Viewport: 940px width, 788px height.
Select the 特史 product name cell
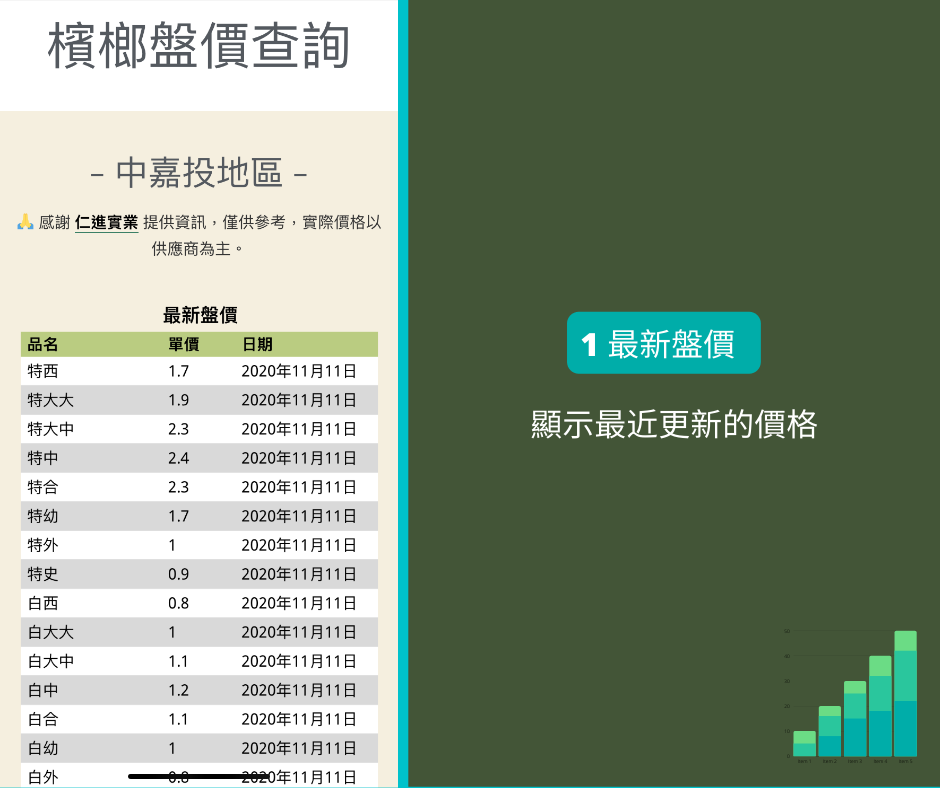click(43, 574)
